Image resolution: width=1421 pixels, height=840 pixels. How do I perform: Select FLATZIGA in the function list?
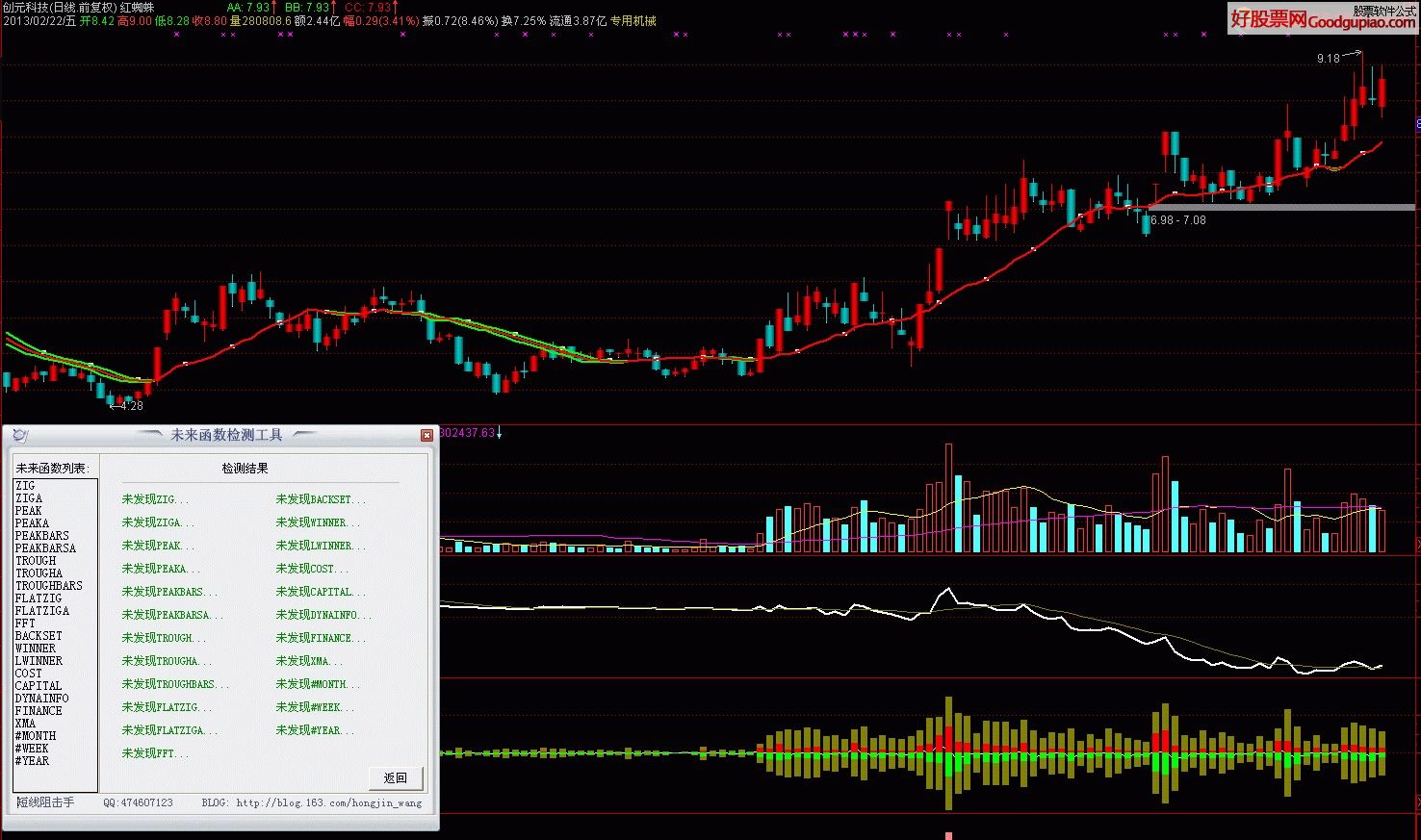(42, 611)
